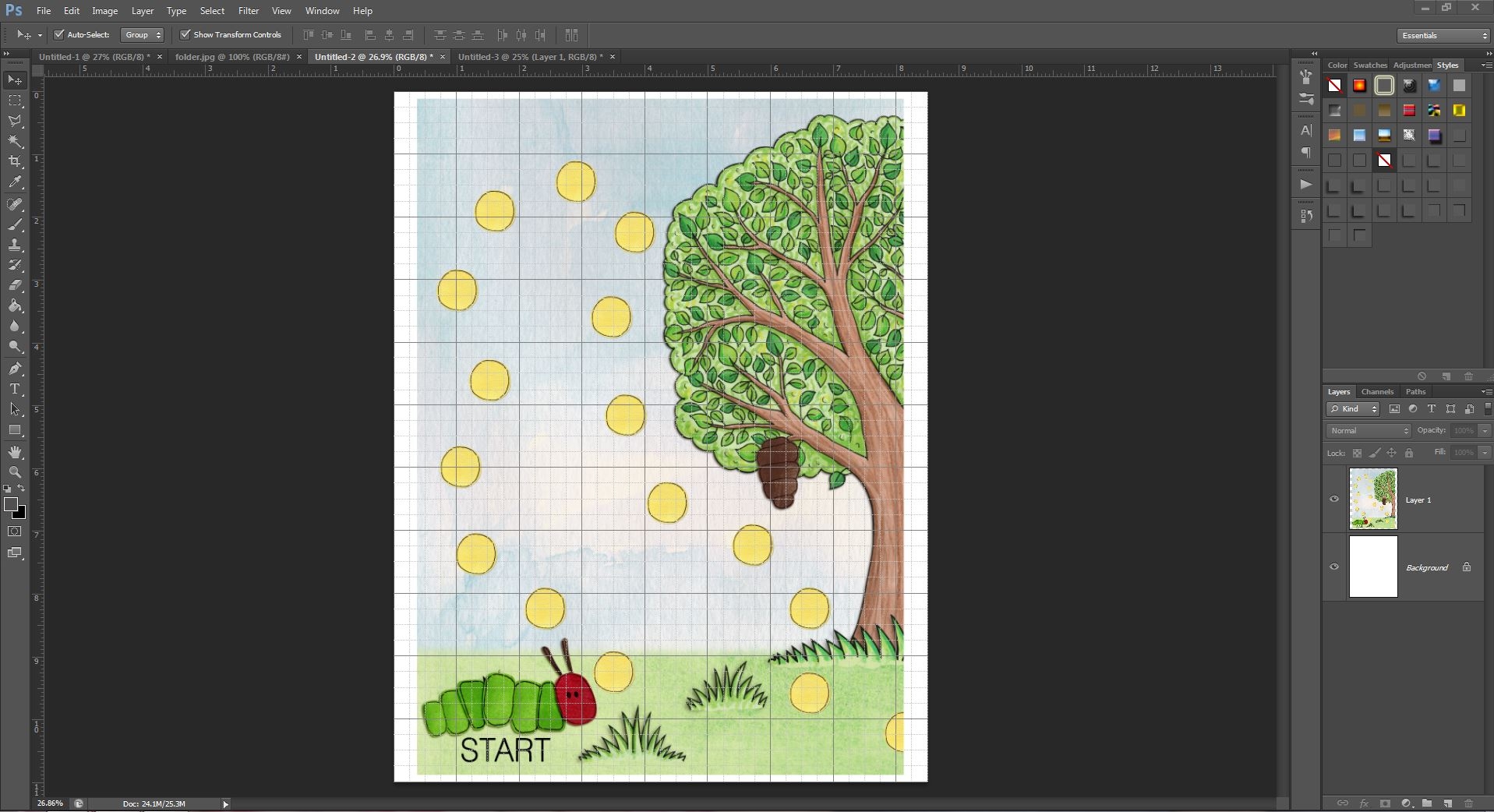This screenshot has width=1494, height=812.
Task: Select the Move tool in the toolbox
Action: tap(15, 80)
